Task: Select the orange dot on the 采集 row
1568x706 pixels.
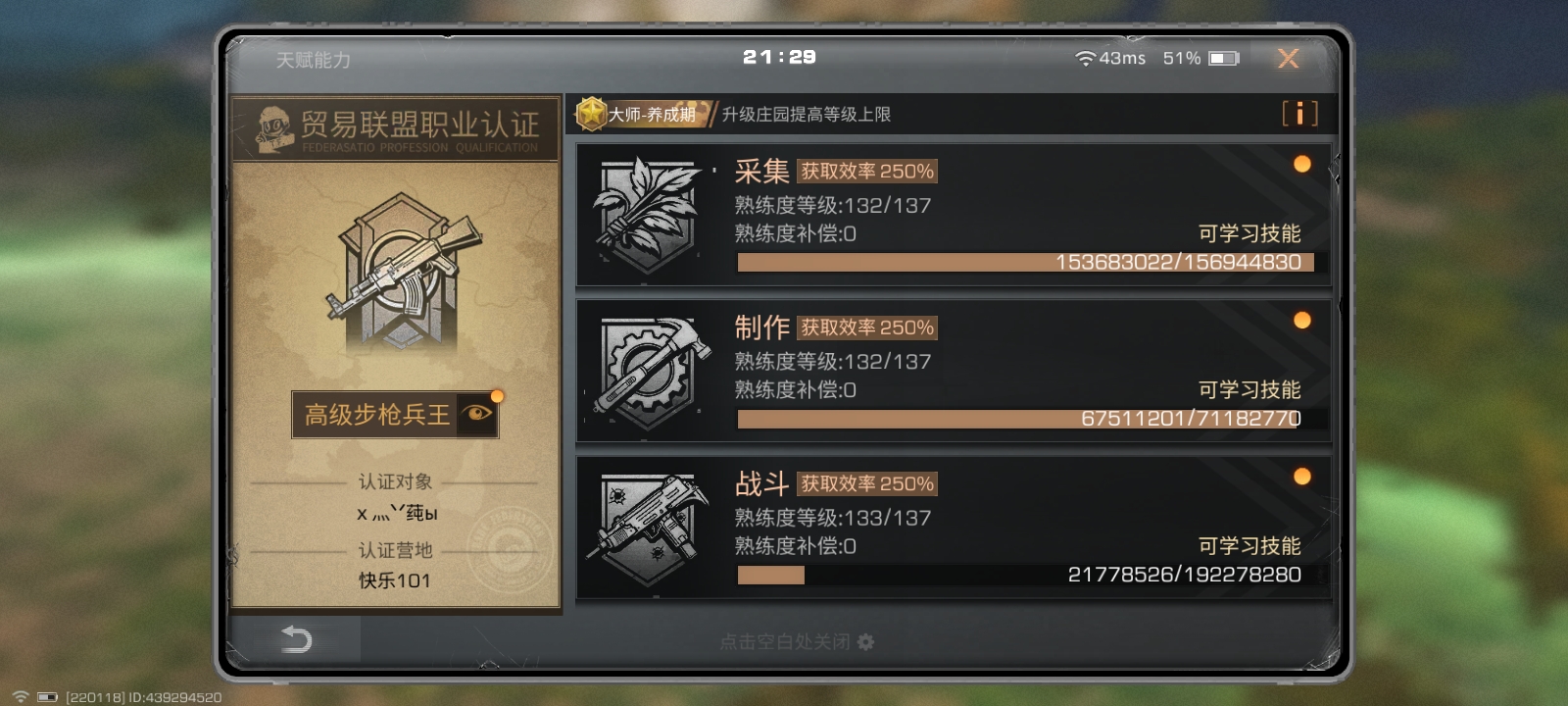Action: click(1301, 164)
